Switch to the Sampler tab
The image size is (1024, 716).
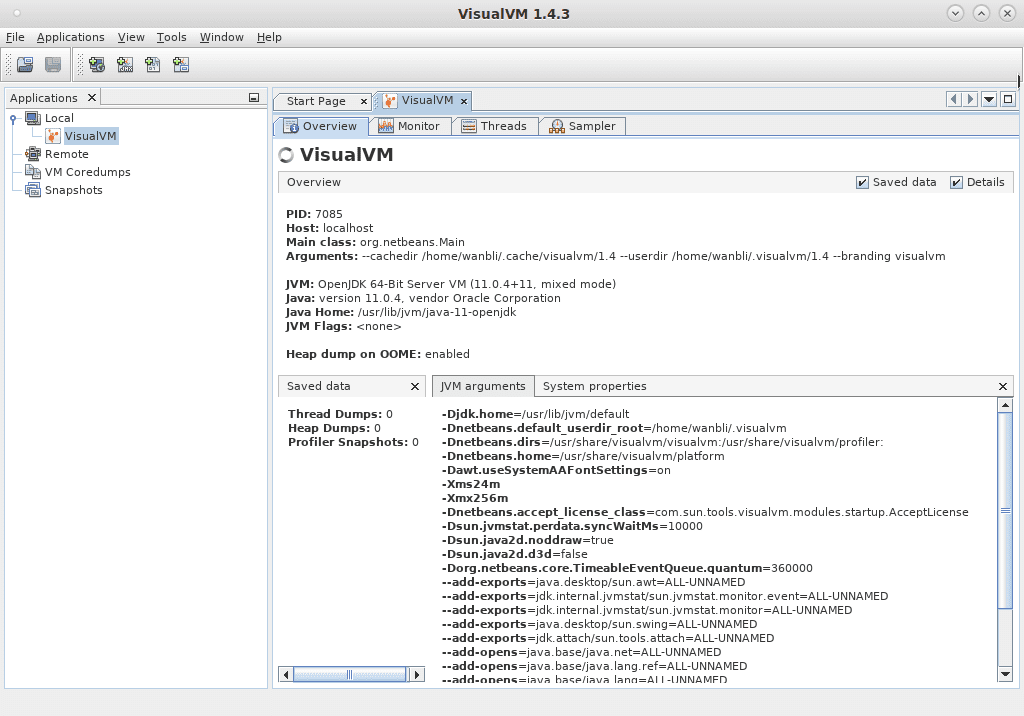click(x=583, y=126)
